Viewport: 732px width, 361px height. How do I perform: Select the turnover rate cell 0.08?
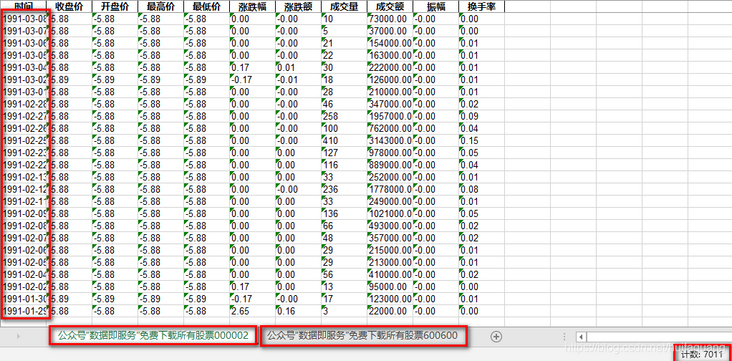coord(481,189)
